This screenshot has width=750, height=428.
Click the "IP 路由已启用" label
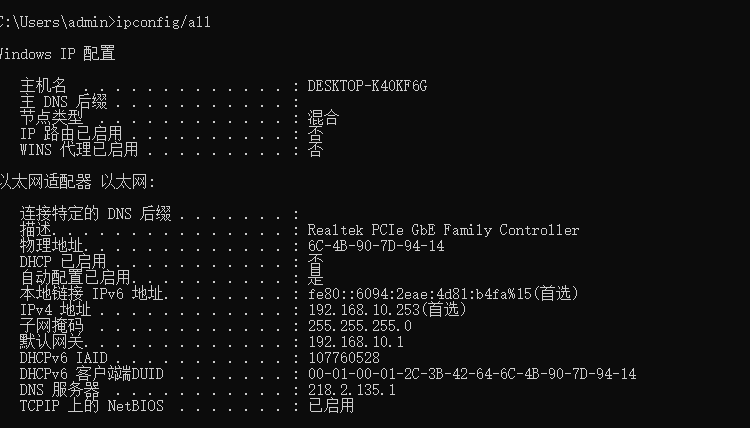[70, 134]
